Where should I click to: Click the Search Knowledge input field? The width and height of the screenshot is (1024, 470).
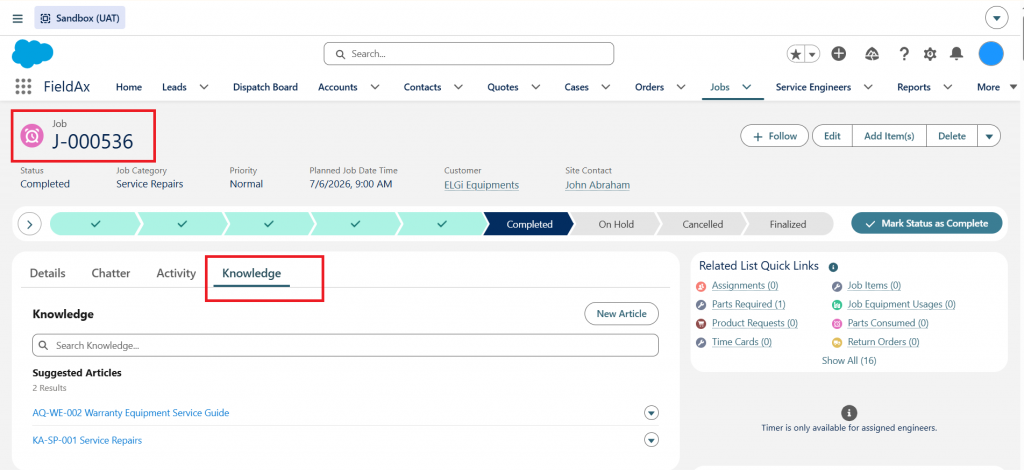click(x=345, y=345)
